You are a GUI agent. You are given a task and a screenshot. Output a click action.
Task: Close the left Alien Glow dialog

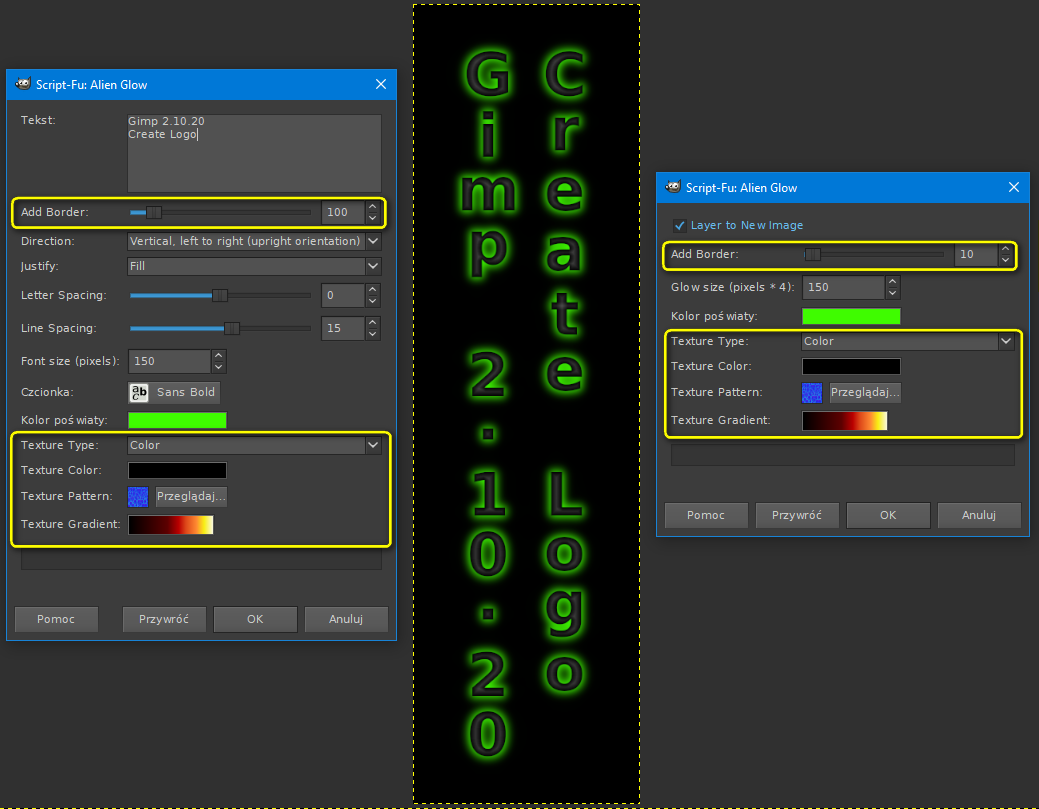[x=381, y=84]
